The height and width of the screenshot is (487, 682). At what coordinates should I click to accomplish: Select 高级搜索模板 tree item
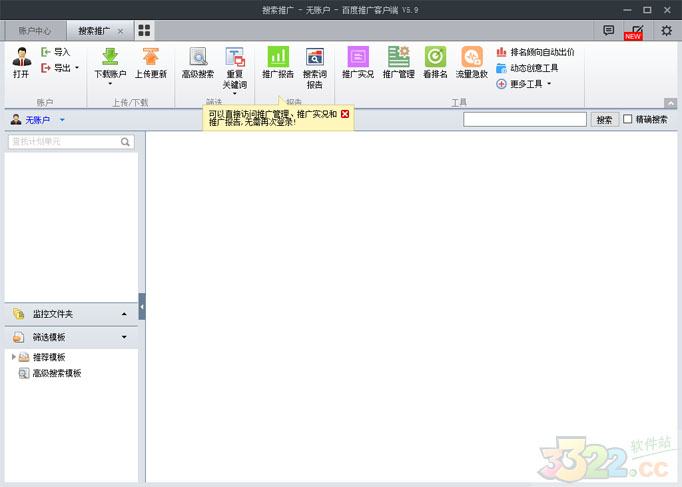pos(57,373)
